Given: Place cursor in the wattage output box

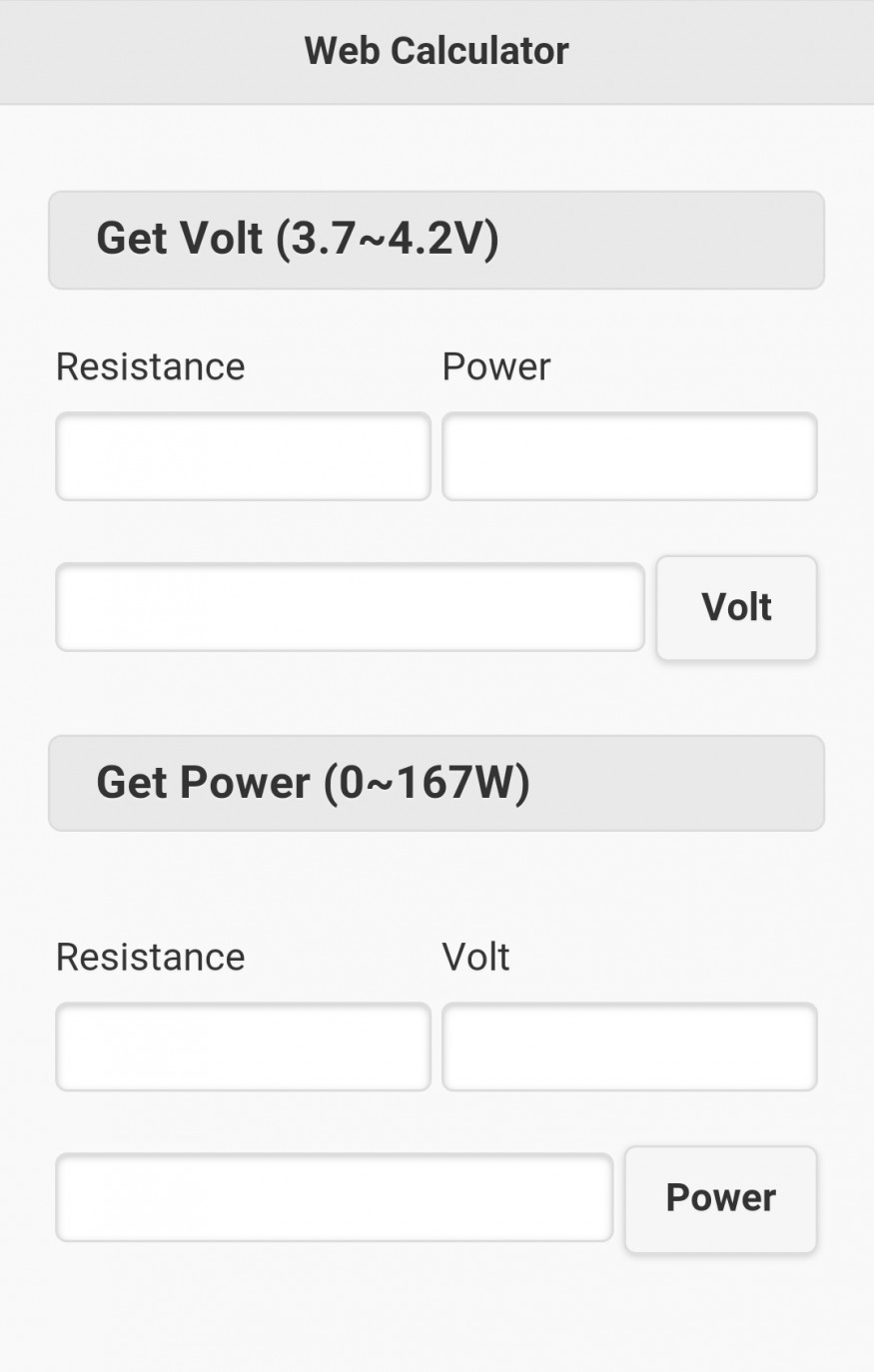Looking at the screenshot, I should click(x=334, y=1197).
